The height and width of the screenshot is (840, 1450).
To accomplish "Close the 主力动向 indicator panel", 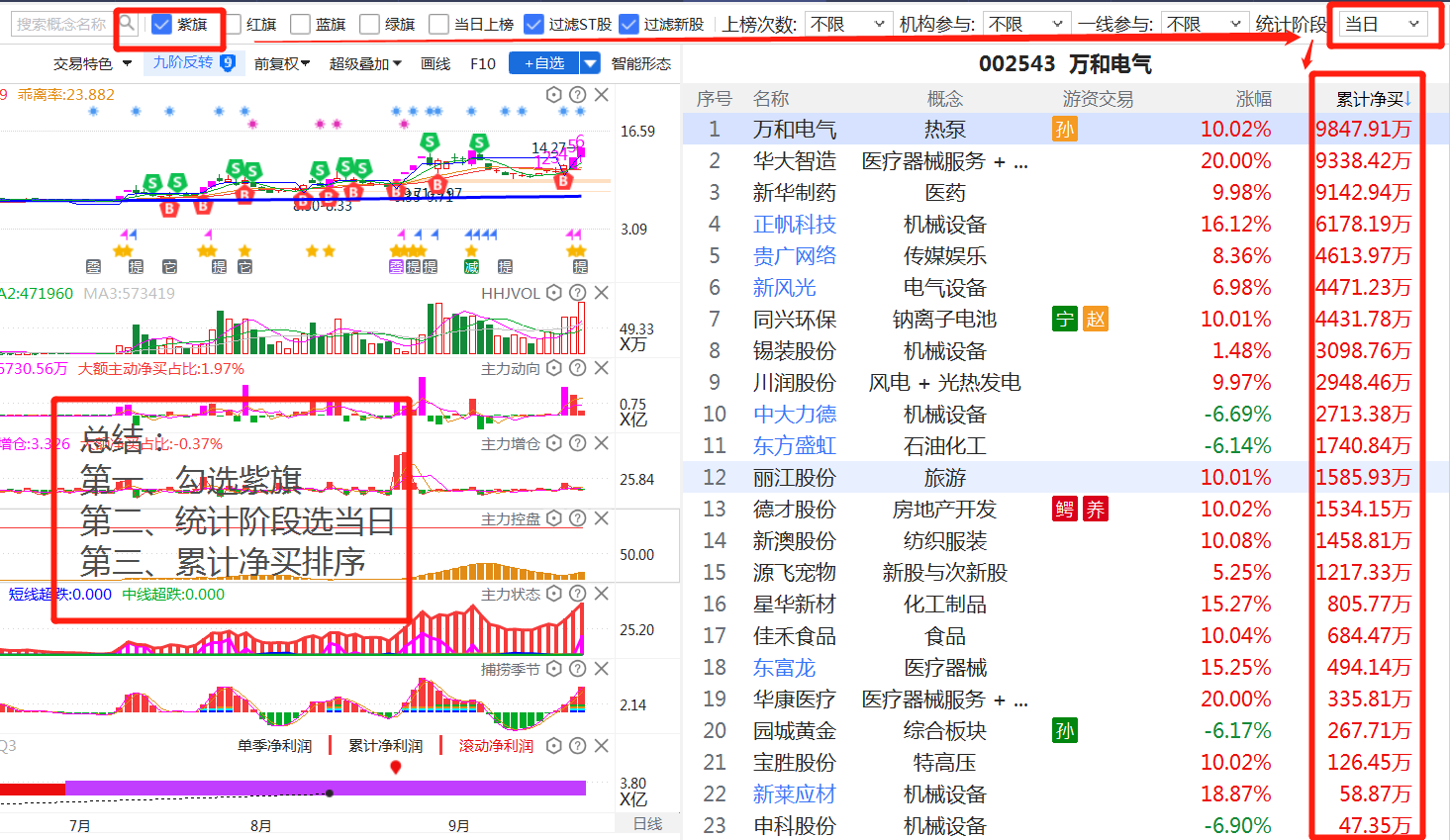I will click(602, 368).
